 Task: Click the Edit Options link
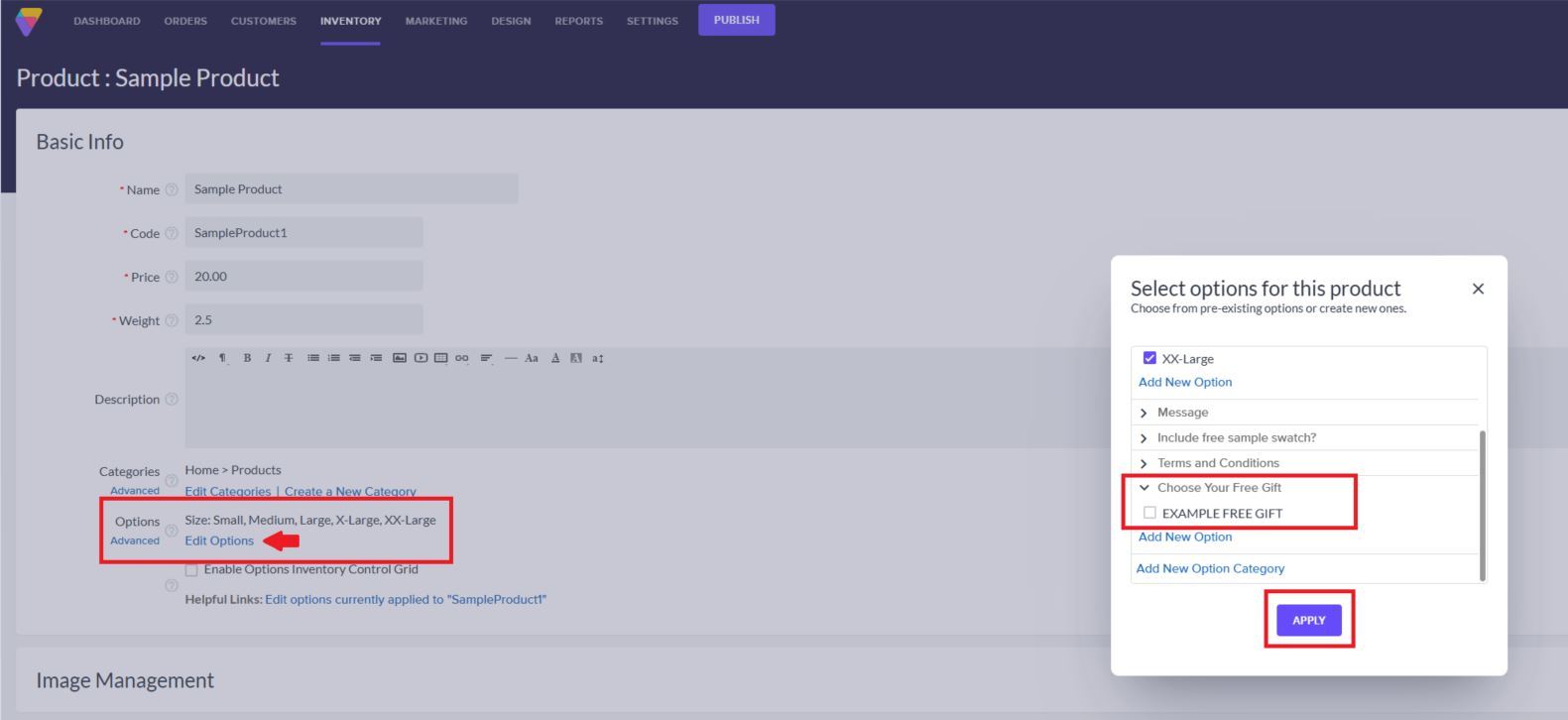coord(219,540)
